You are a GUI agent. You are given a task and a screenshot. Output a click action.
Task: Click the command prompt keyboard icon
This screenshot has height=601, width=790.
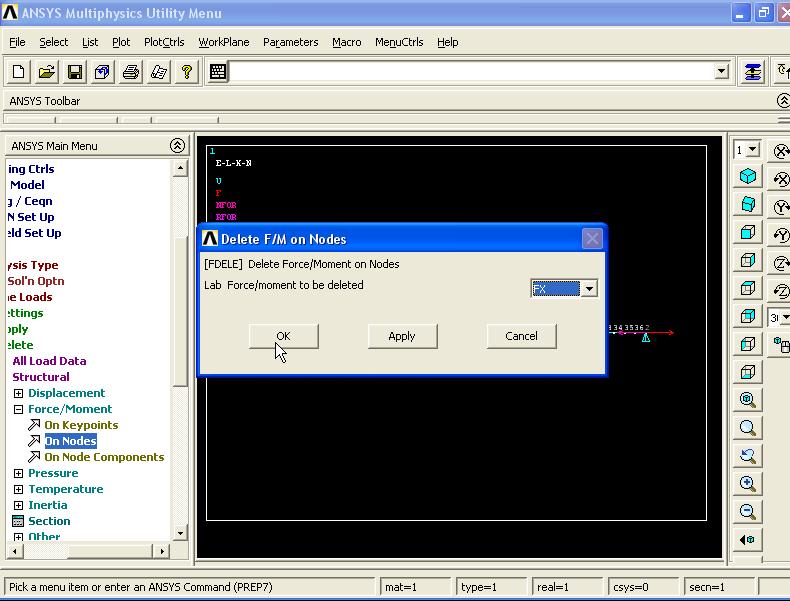click(218, 72)
